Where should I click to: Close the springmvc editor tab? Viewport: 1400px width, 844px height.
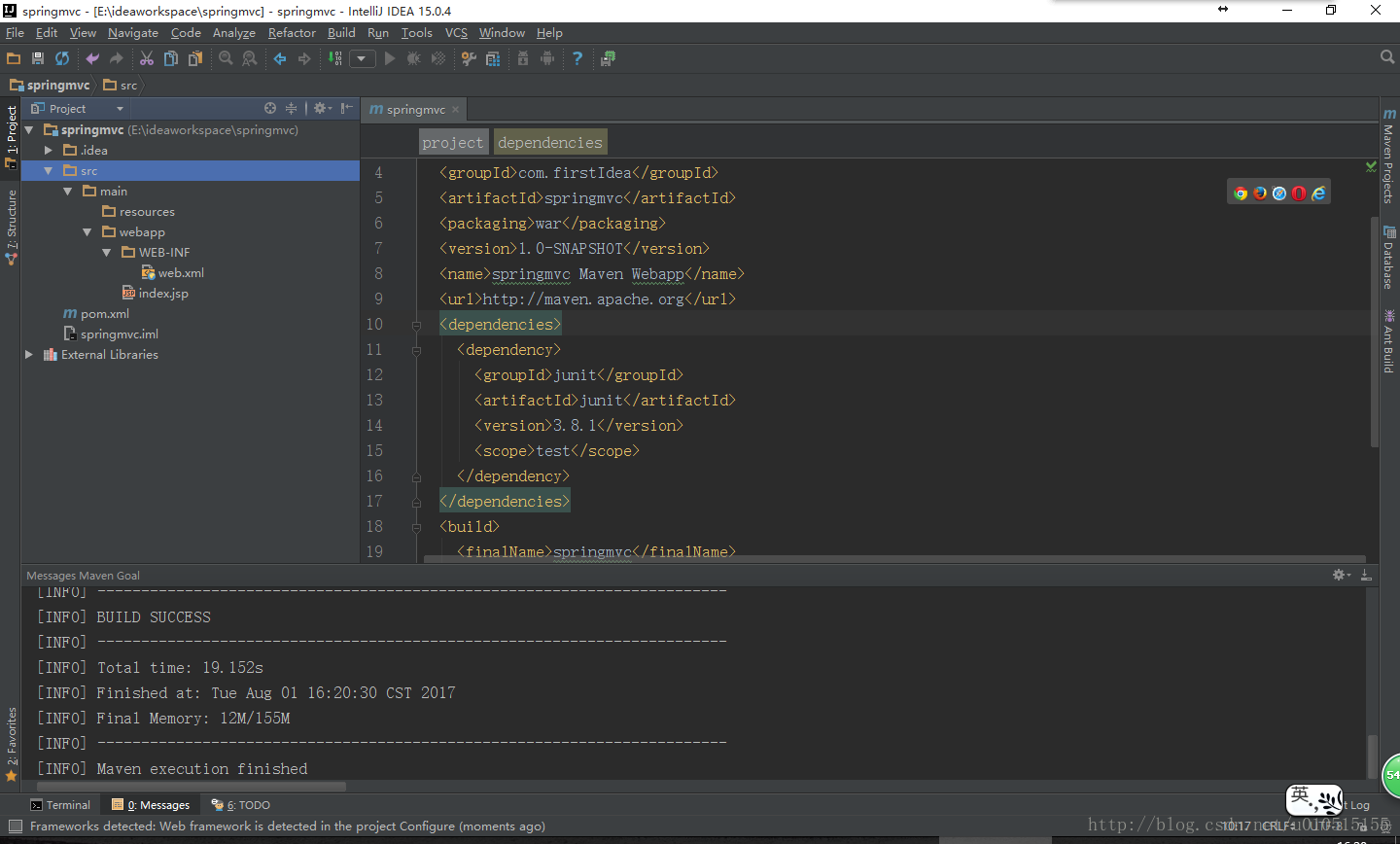coord(455,109)
